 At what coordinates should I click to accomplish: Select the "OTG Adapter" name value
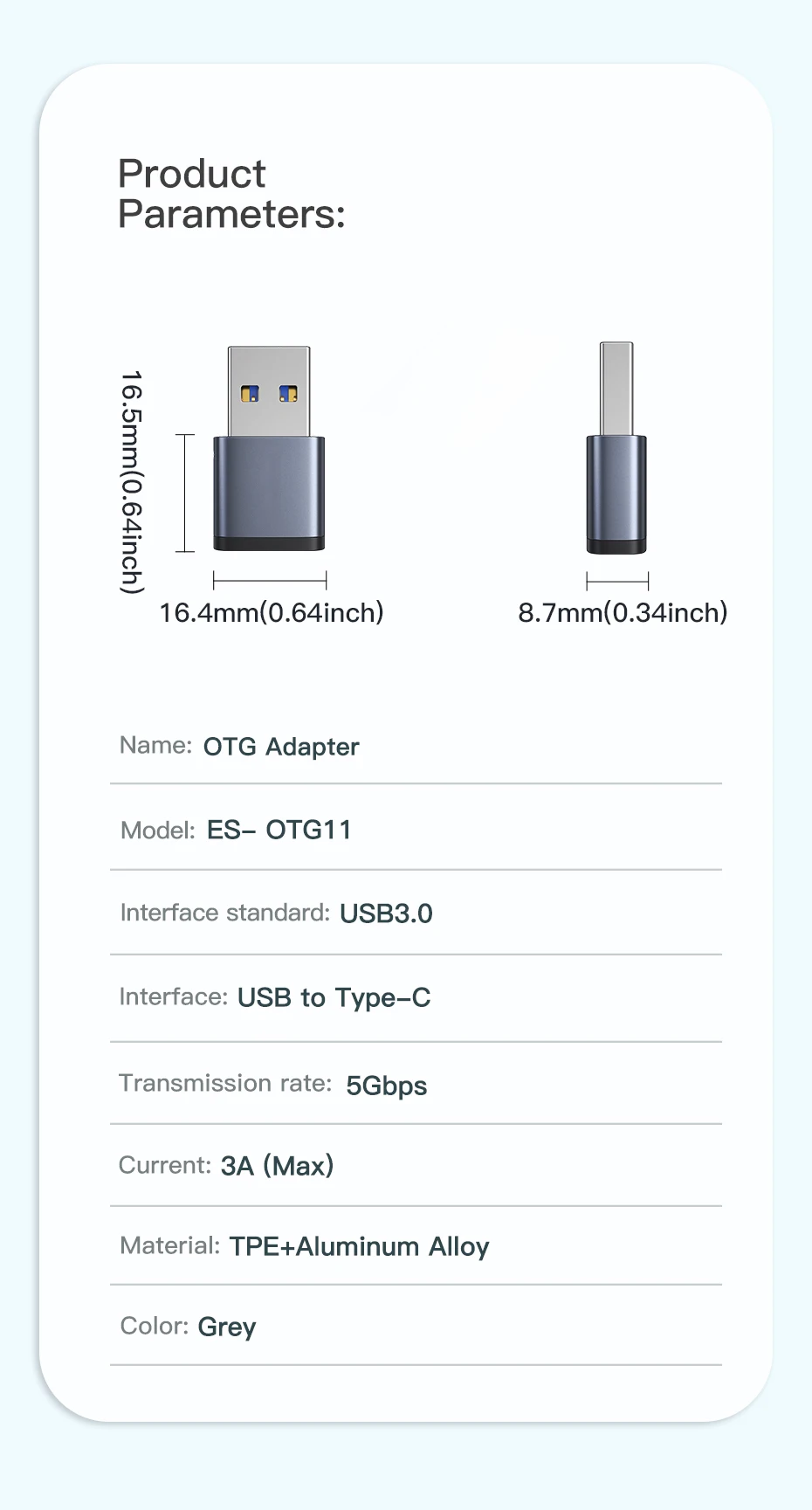[281, 747]
